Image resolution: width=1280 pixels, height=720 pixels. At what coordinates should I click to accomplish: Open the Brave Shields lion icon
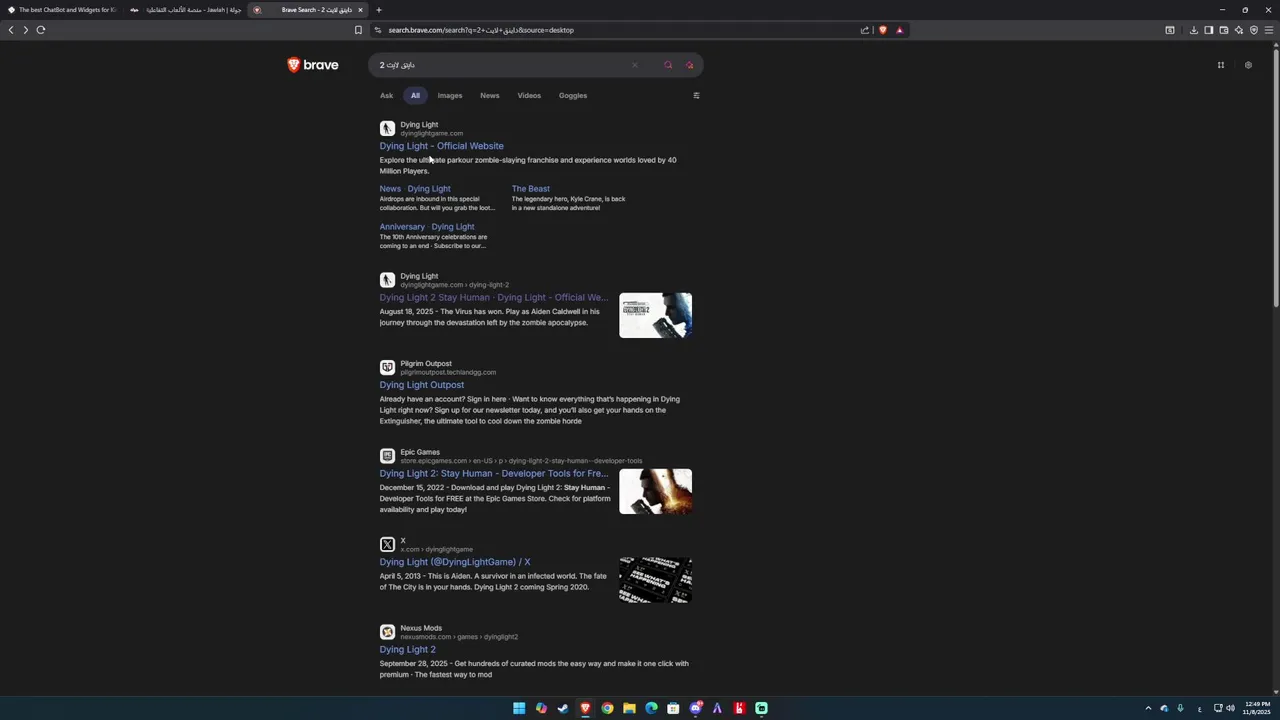(x=882, y=30)
